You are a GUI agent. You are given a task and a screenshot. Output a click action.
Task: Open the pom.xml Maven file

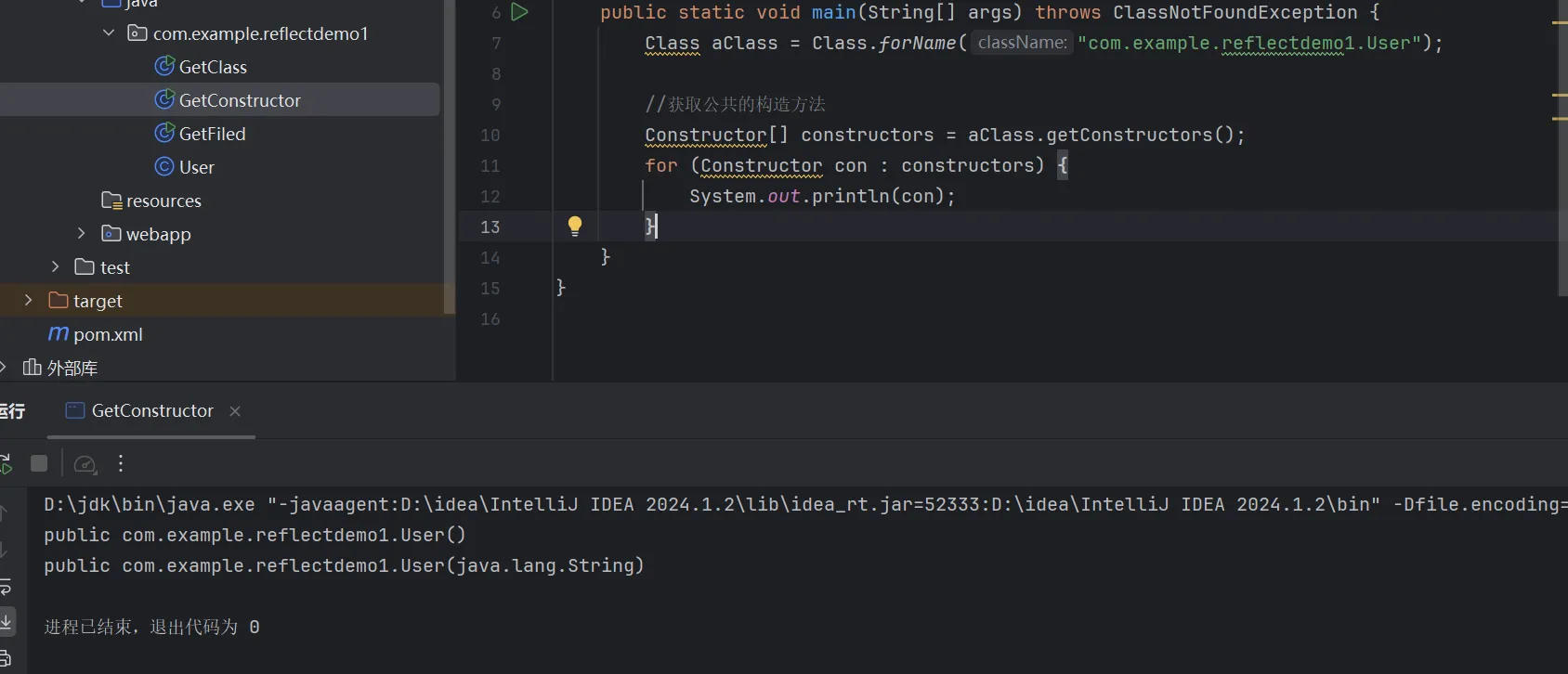tap(107, 334)
